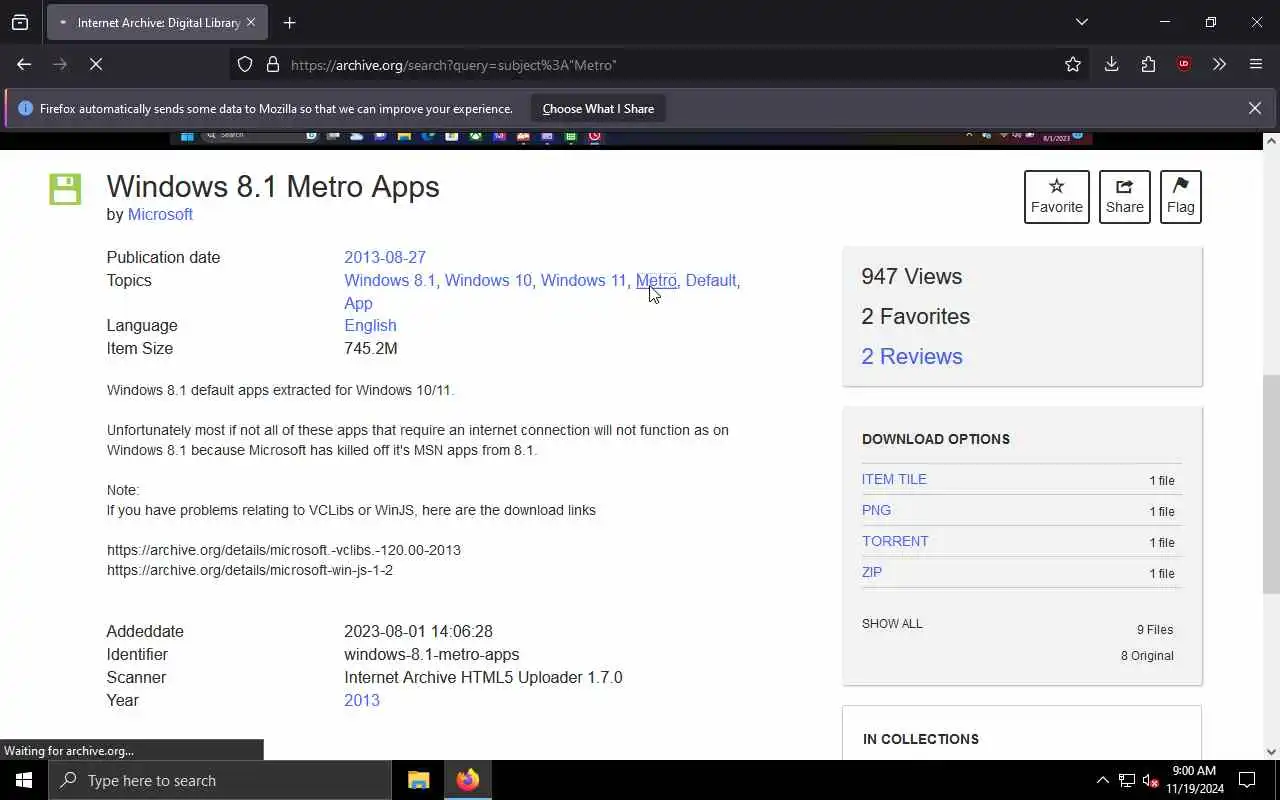The height and width of the screenshot is (800, 1280).
Task: Download the ITEM TILE file
Action: point(894,479)
